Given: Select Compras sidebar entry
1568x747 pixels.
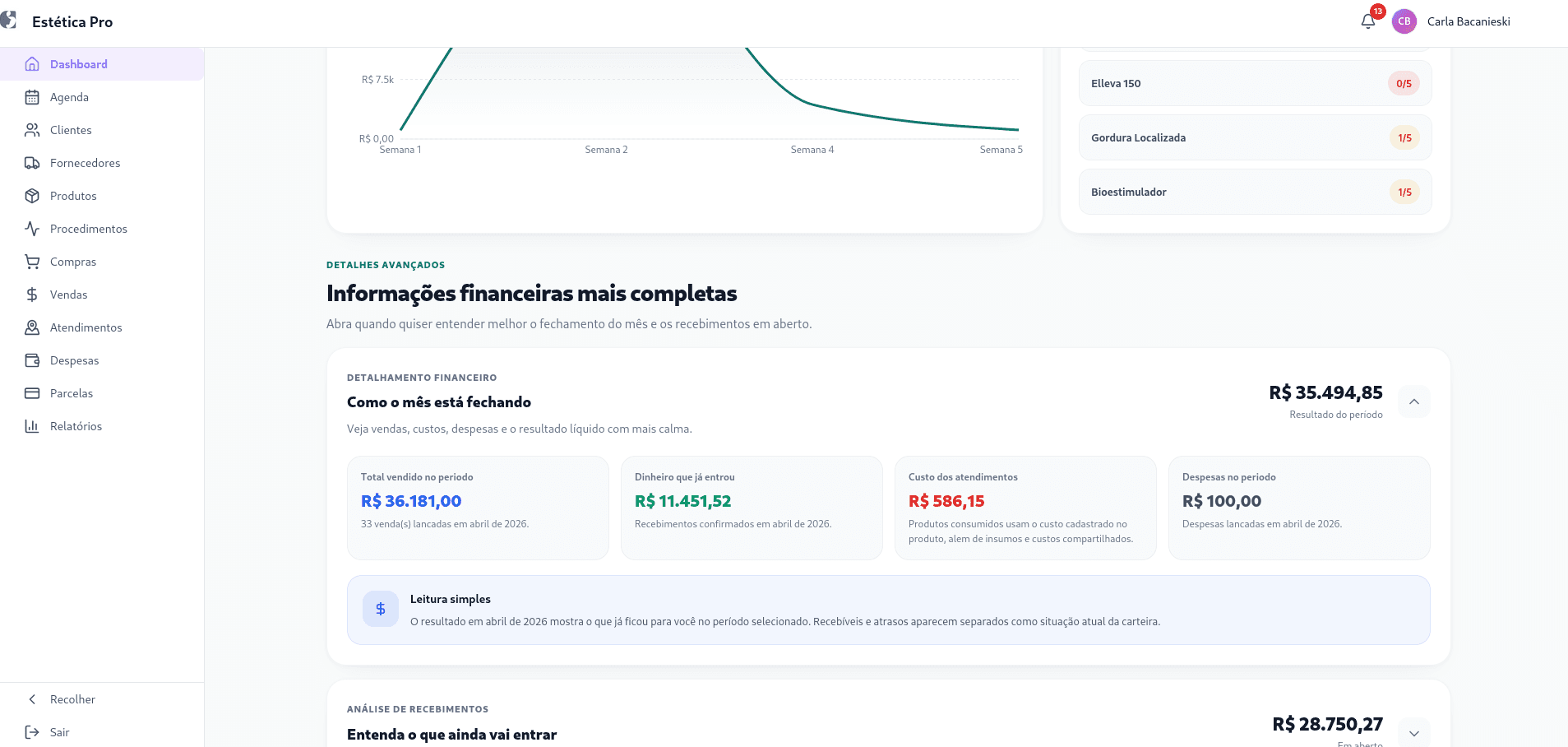Looking at the screenshot, I should click(102, 262).
